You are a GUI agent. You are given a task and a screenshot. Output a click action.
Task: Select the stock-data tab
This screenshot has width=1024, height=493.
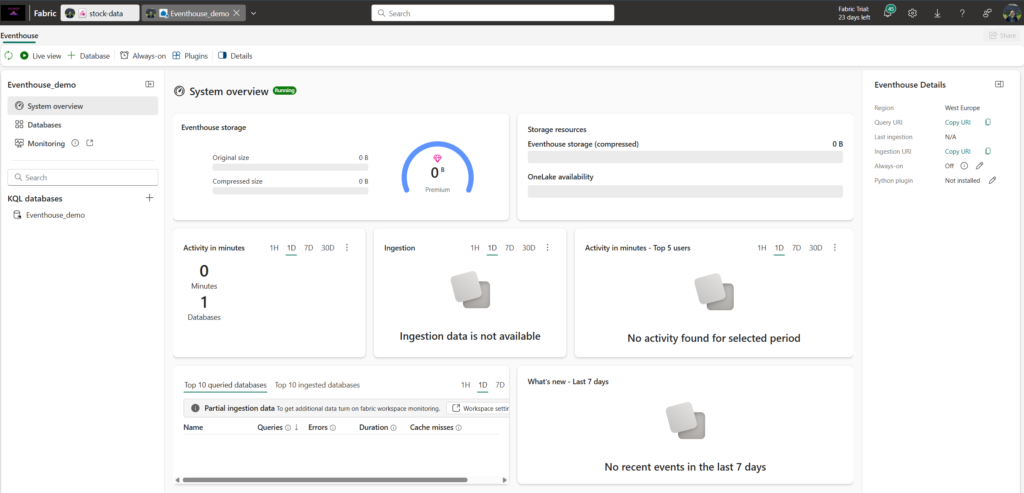tap(99, 14)
